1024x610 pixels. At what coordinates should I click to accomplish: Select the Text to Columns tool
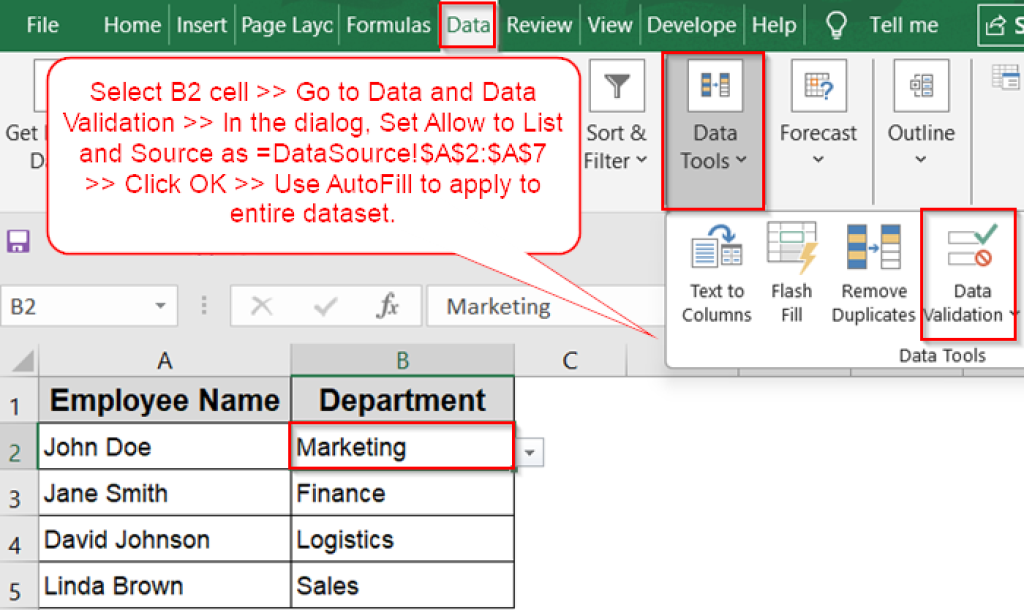point(716,270)
